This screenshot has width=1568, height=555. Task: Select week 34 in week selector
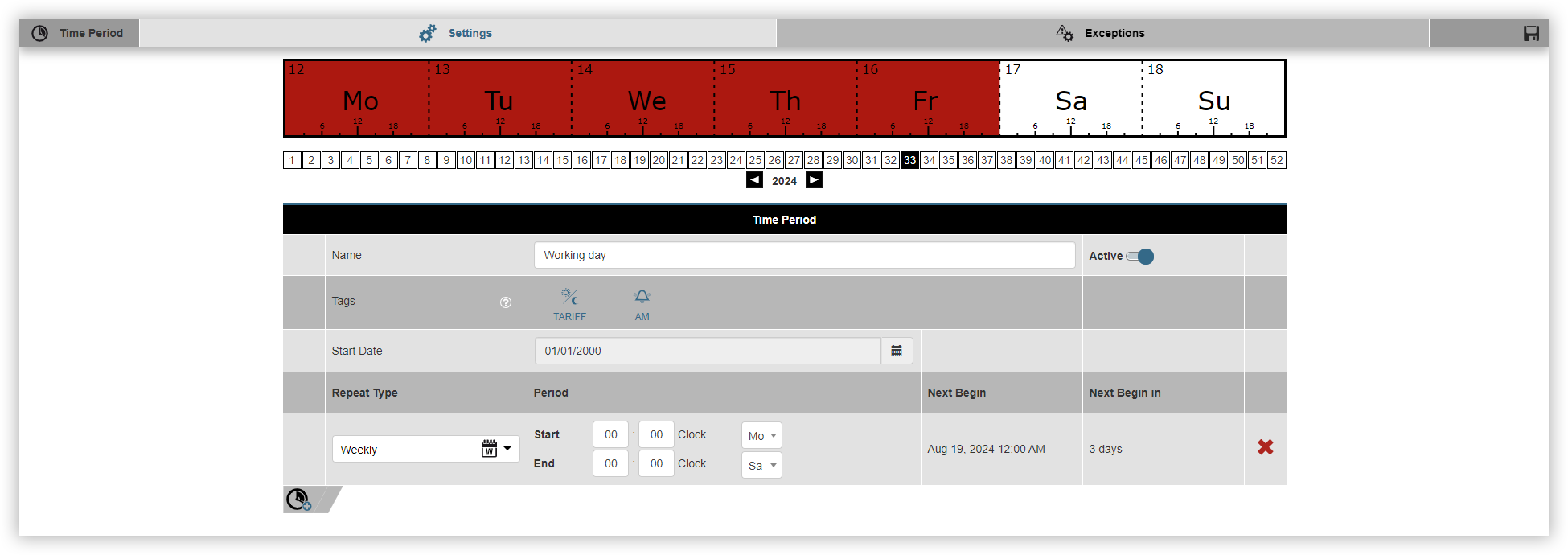click(929, 160)
